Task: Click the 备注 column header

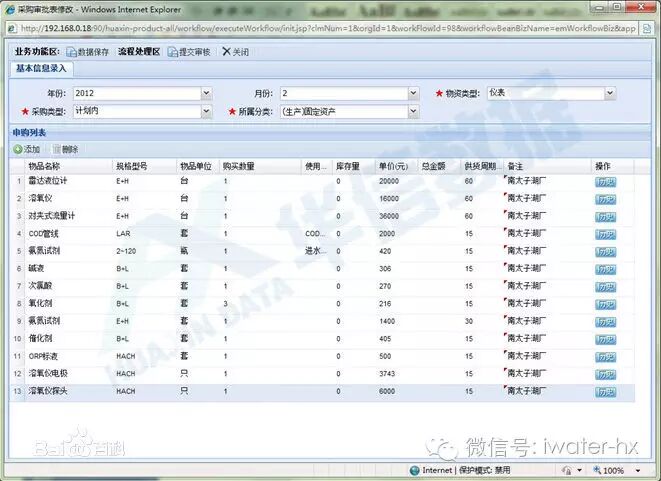Action: coord(547,166)
